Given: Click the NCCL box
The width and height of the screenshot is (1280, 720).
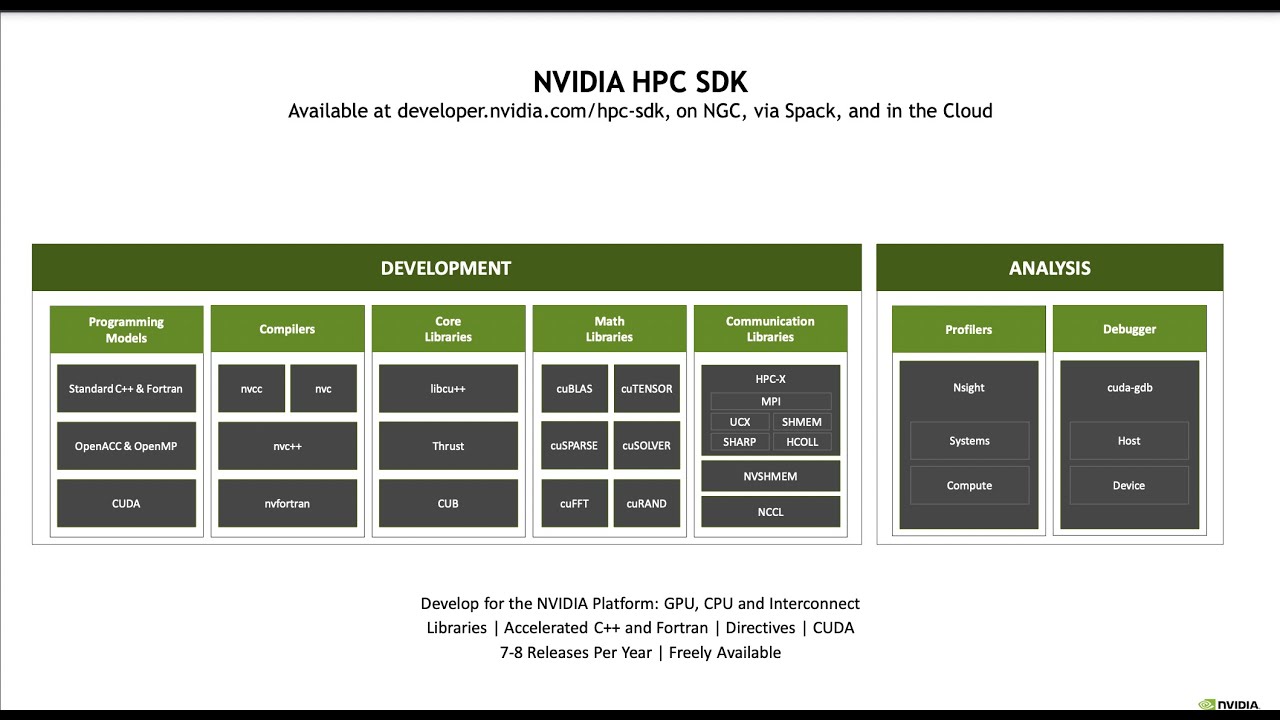Looking at the screenshot, I should click(770, 512).
